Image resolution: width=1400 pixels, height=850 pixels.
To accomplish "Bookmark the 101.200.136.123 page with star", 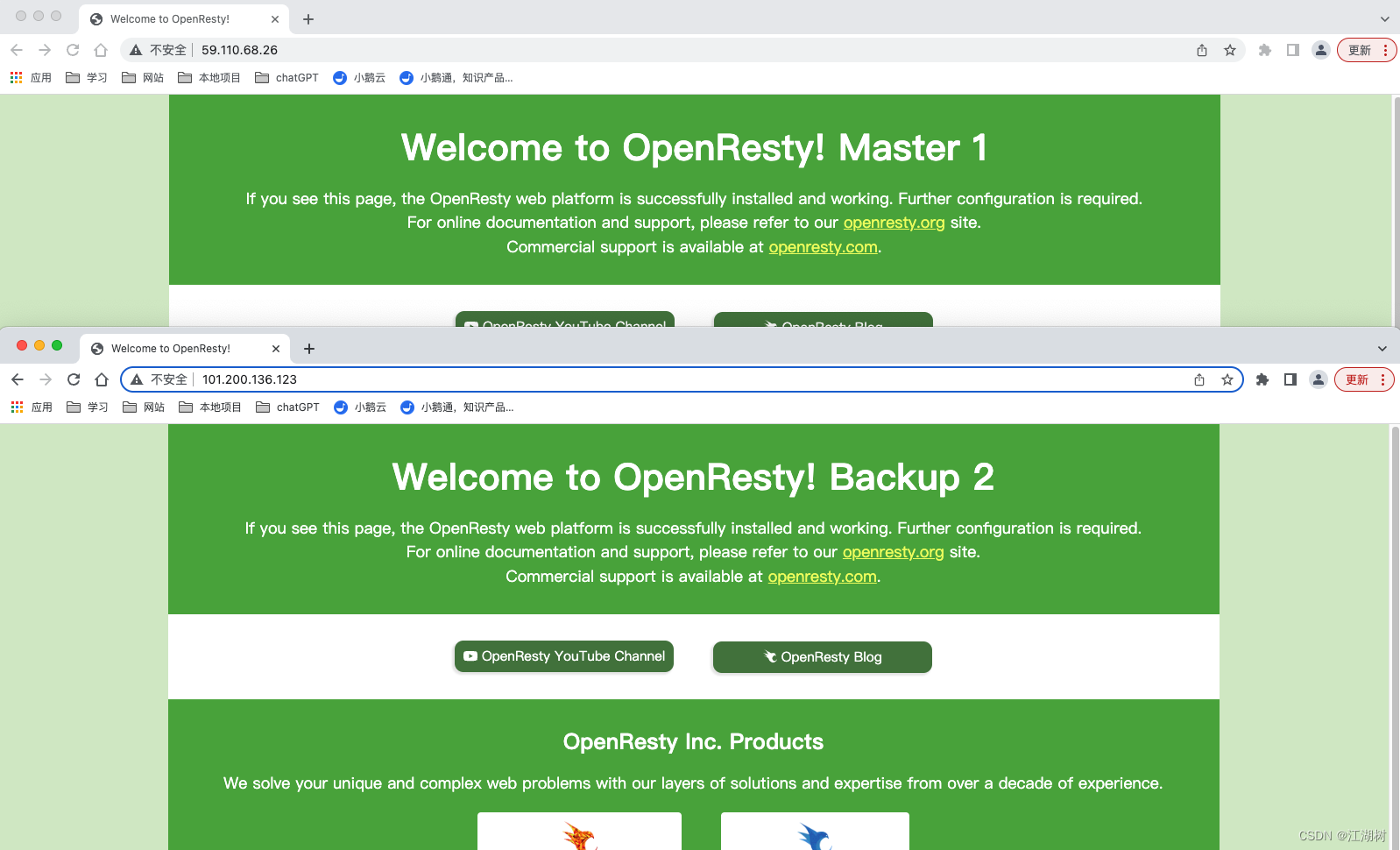I will coord(1227,379).
